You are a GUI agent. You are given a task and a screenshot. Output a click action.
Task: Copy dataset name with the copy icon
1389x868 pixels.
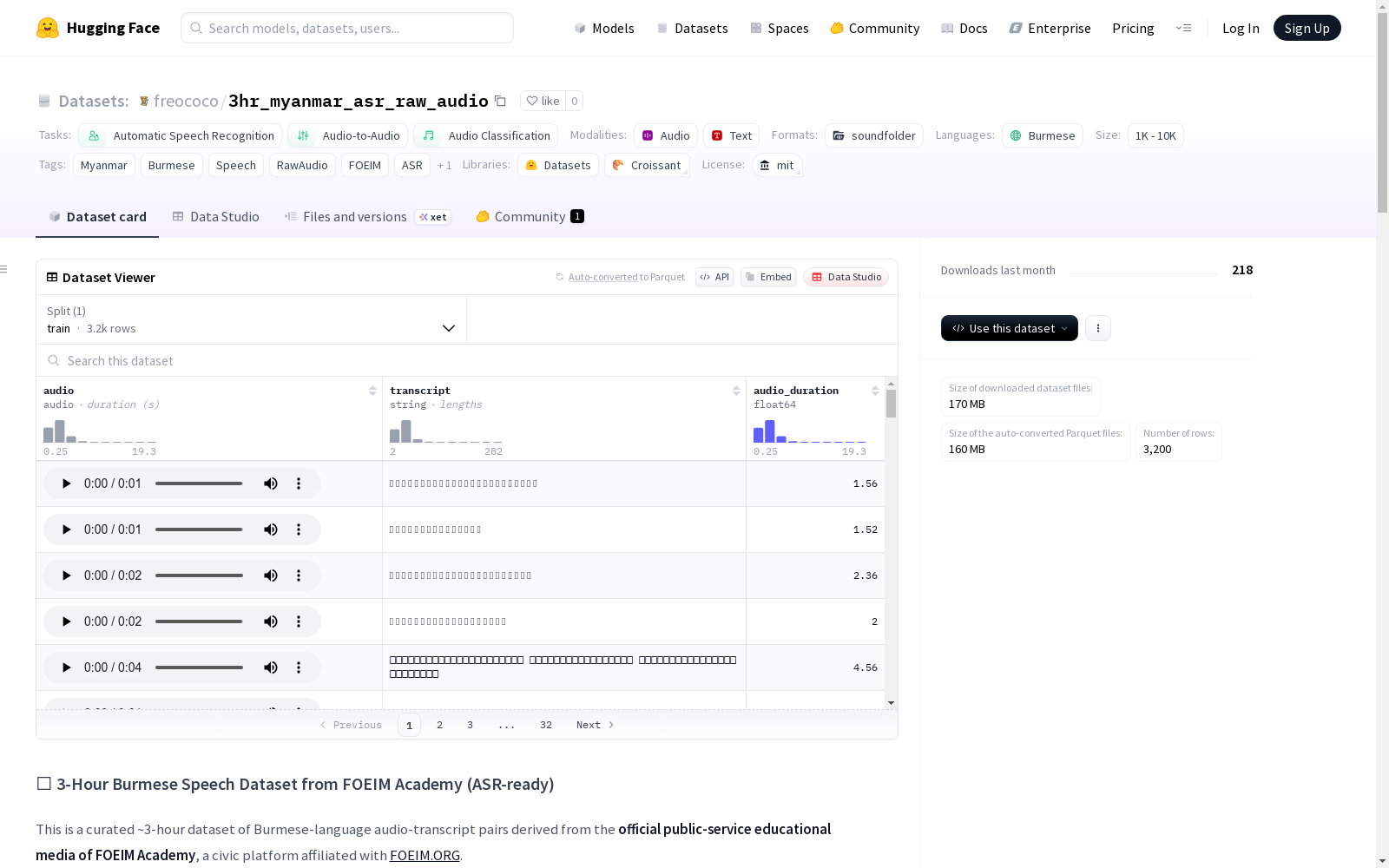[500, 101]
